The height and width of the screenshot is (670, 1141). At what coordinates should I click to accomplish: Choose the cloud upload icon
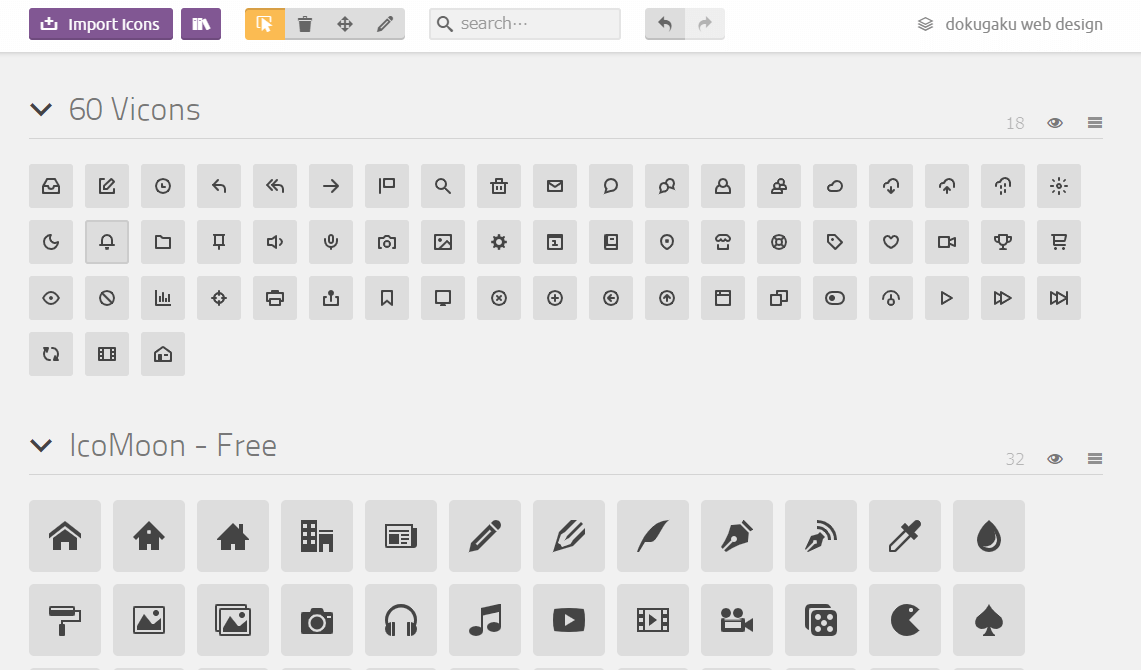point(947,186)
